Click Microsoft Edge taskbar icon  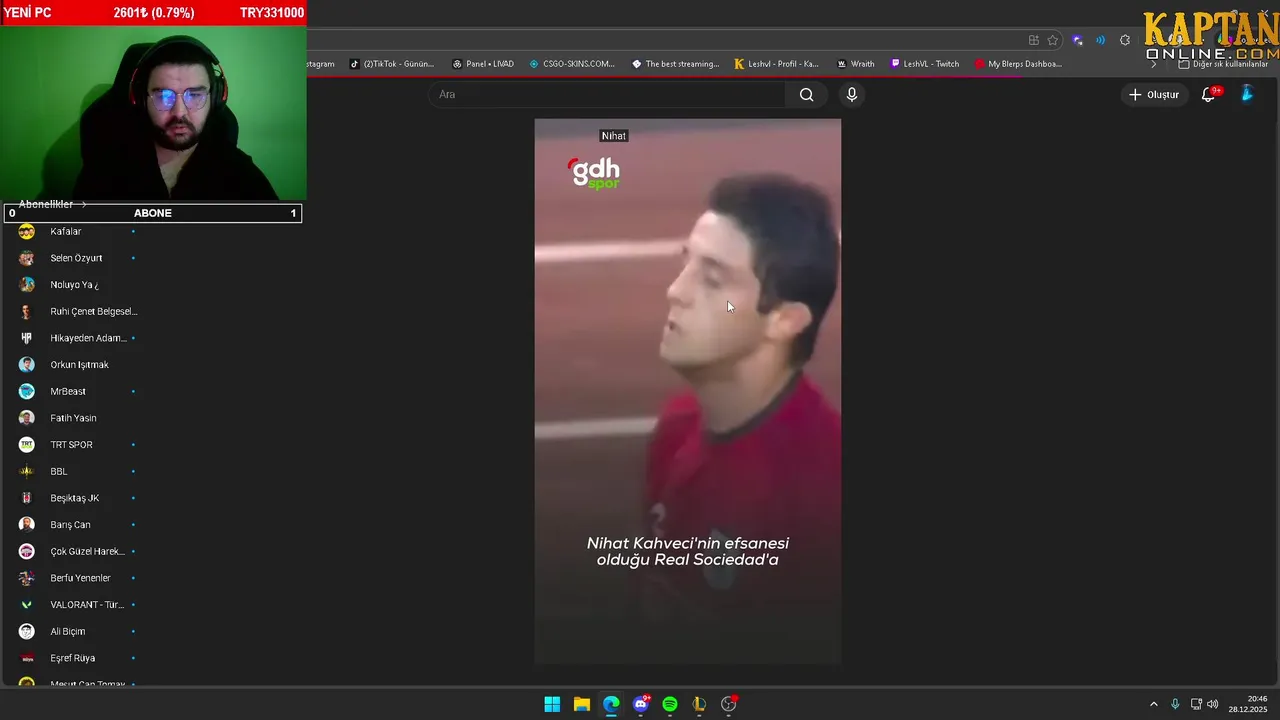pos(611,704)
